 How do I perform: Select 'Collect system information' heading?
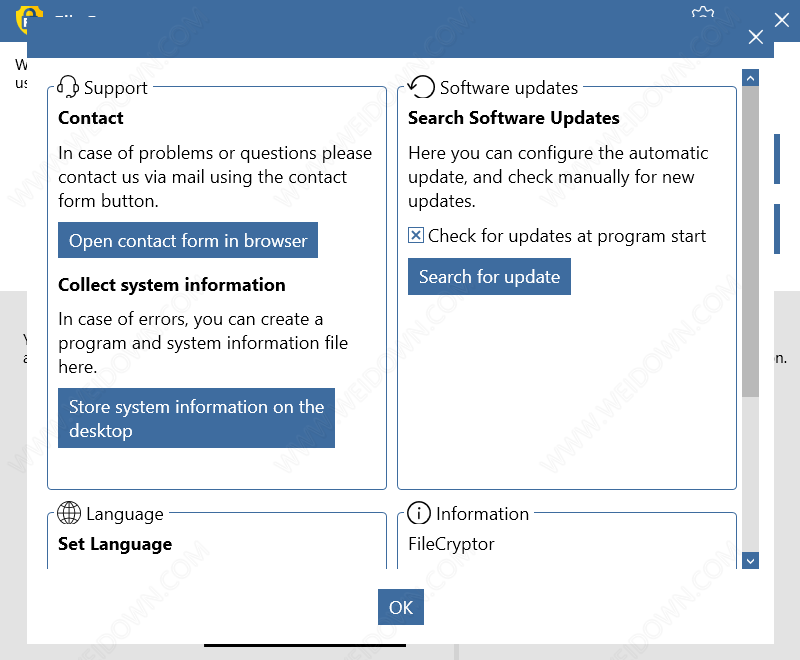coord(171,285)
